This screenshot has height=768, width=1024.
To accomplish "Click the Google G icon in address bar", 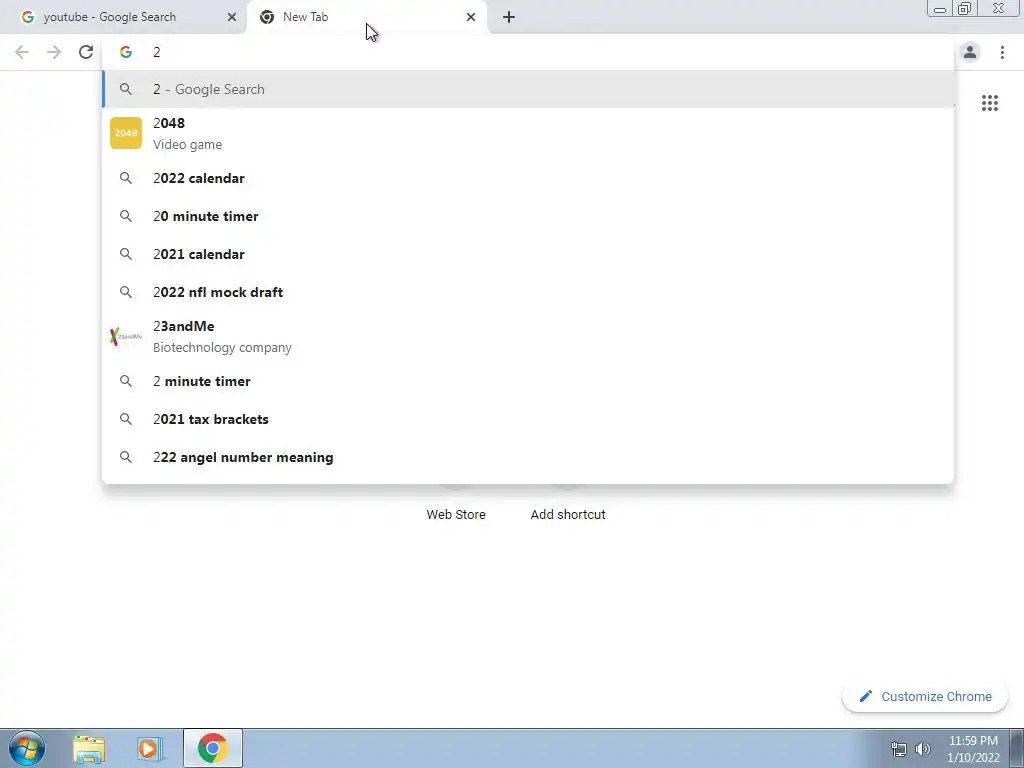I will pyautogui.click(x=125, y=52).
